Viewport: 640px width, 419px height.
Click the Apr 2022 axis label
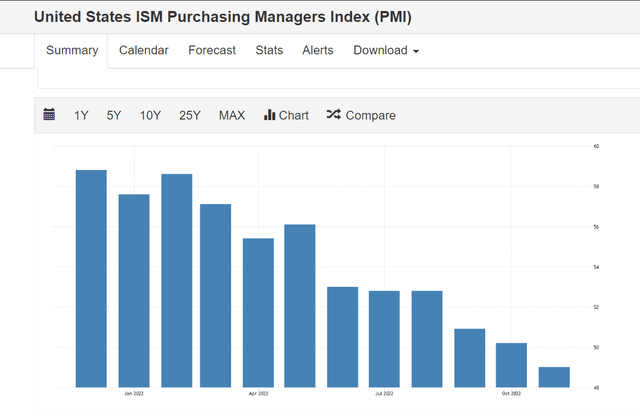258,393
